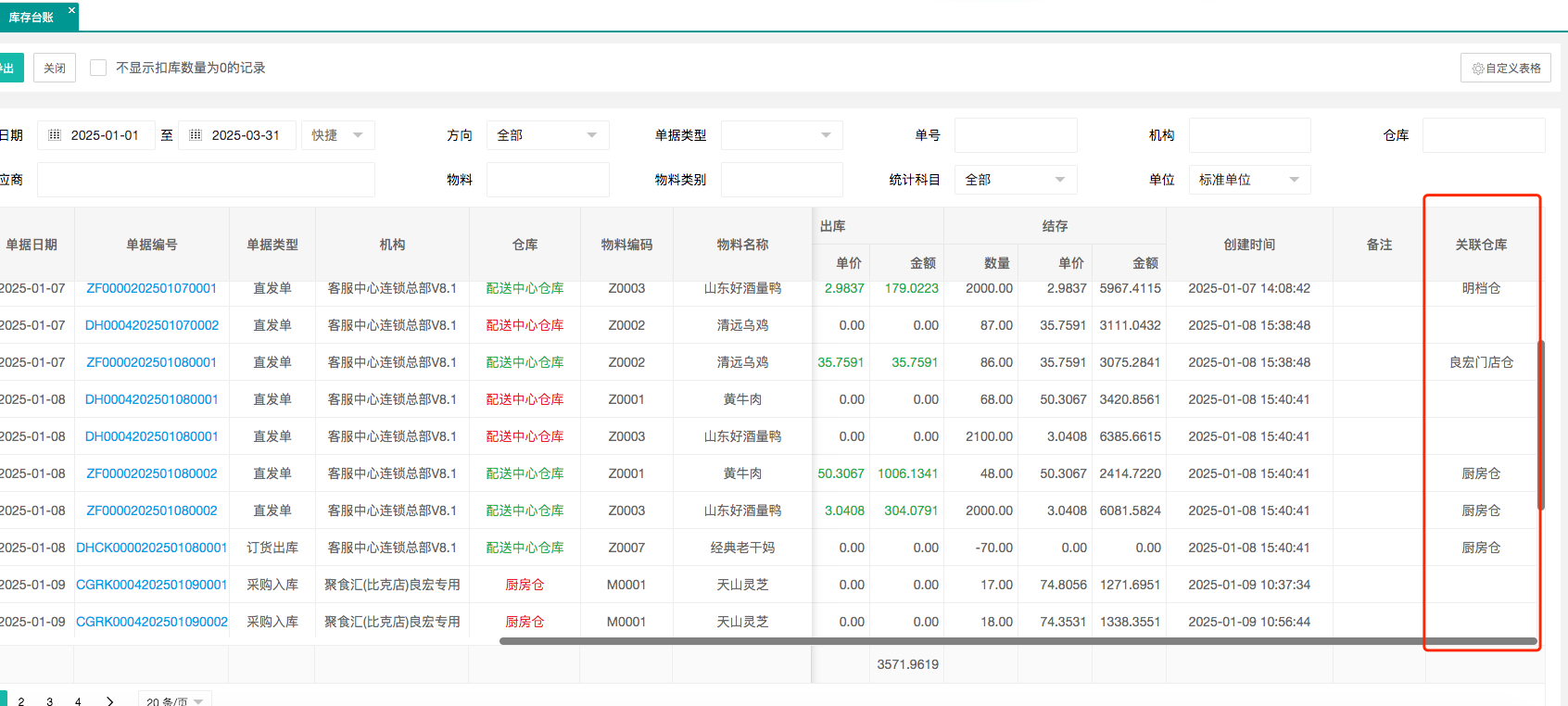Toggle 不显示扣库数量为0的记录 checkbox

98,68
